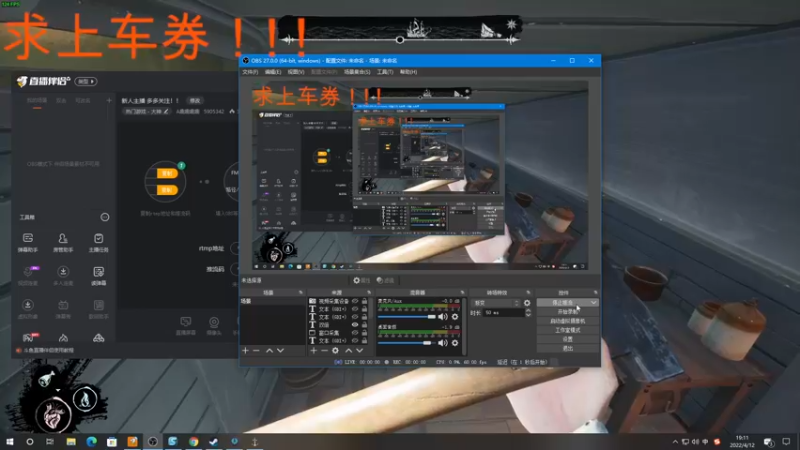Viewport: 800px width, 450px height.
Task: Add new scene tab with plus icon in 直播伴侣
Action: (109, 101)
